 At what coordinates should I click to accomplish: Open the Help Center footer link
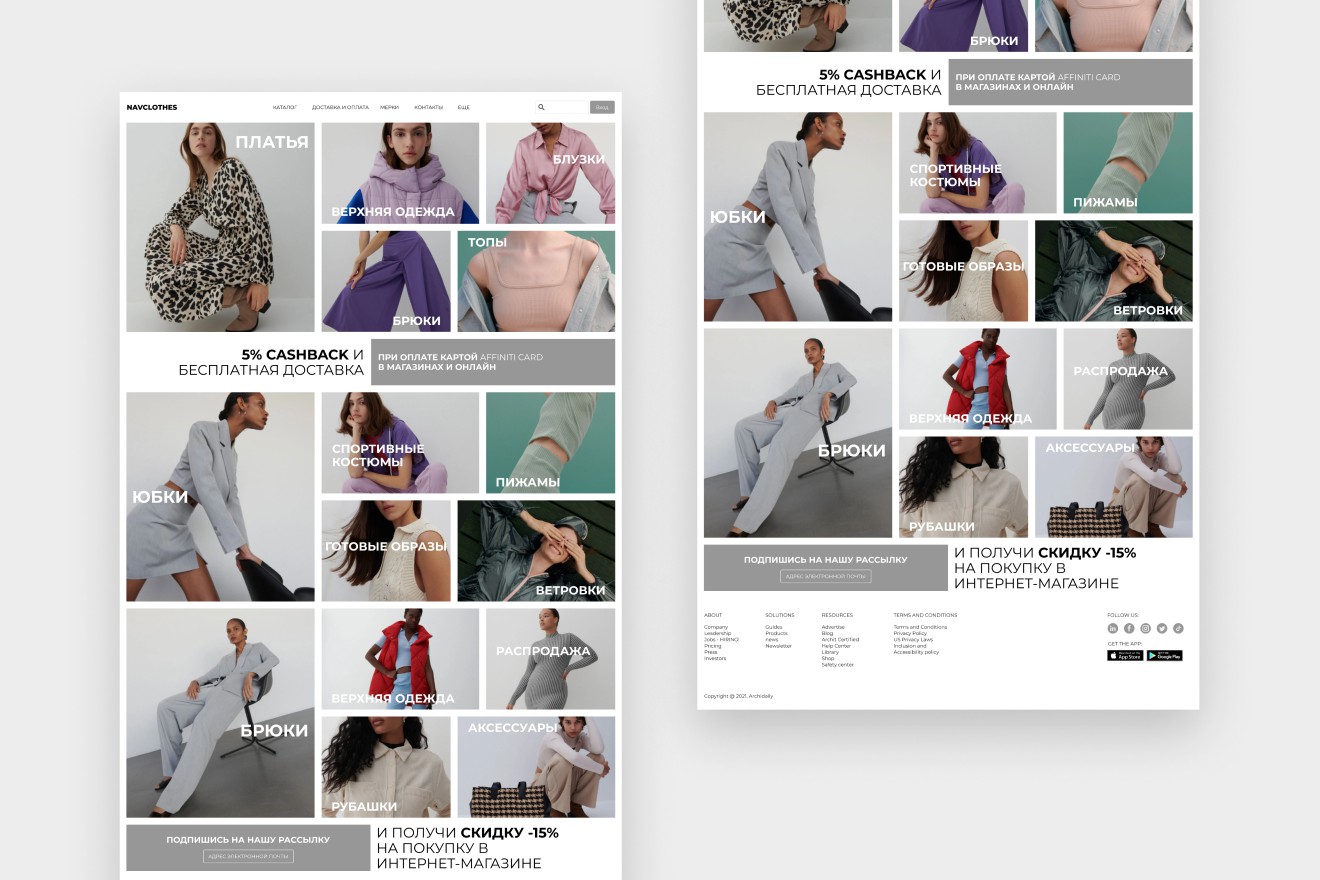835,645
